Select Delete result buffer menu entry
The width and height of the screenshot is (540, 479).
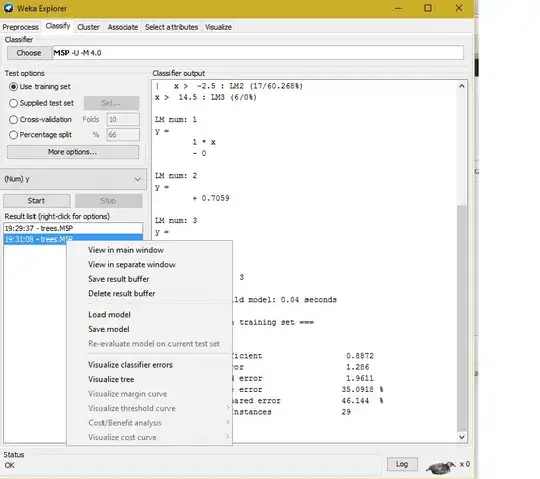click(122, 293)
